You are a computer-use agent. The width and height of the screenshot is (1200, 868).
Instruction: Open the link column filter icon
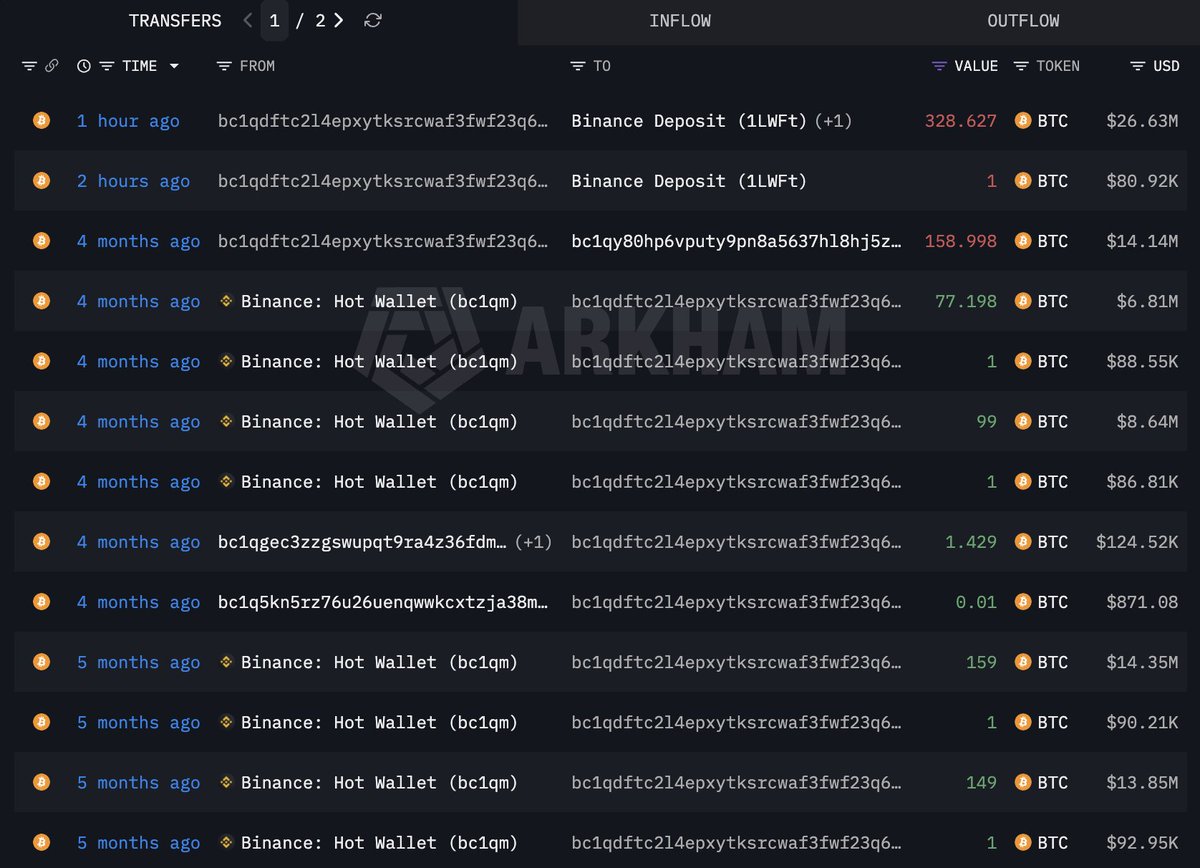point(29,66)
